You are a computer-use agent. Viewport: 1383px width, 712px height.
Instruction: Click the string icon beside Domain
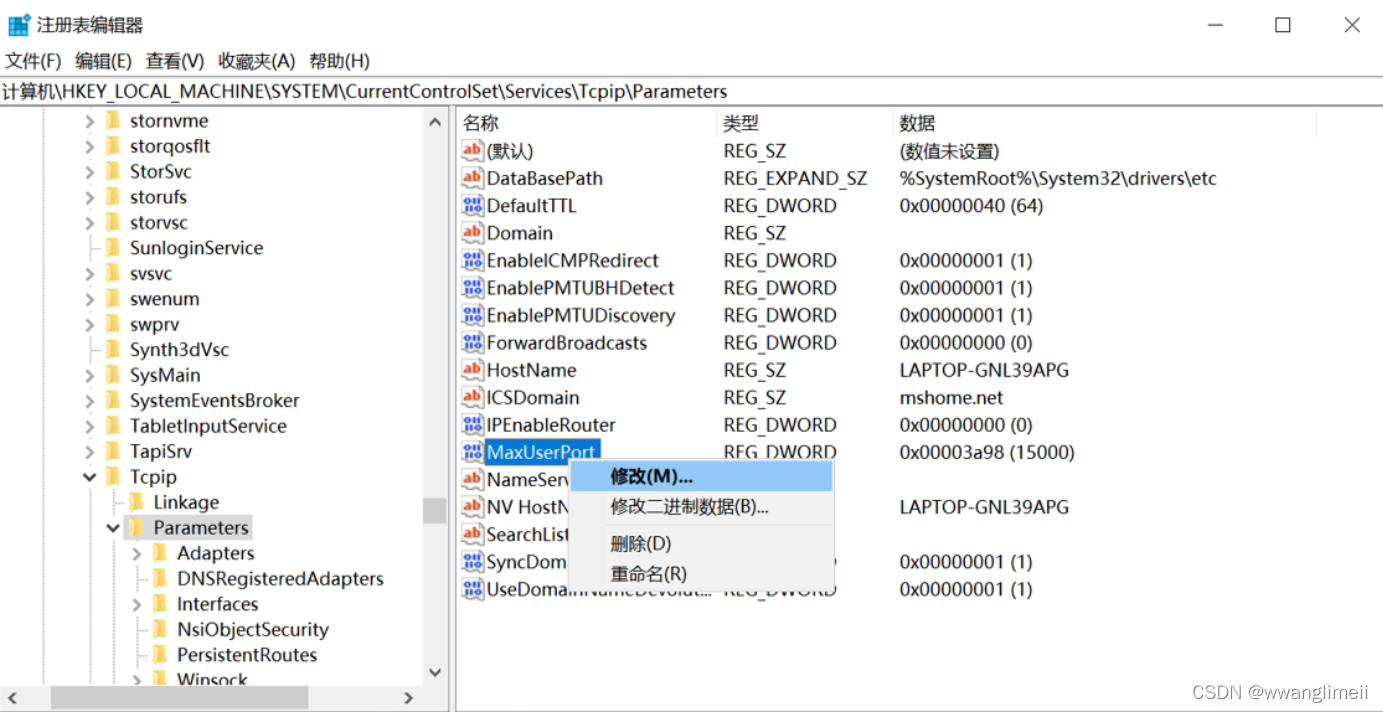473,233
